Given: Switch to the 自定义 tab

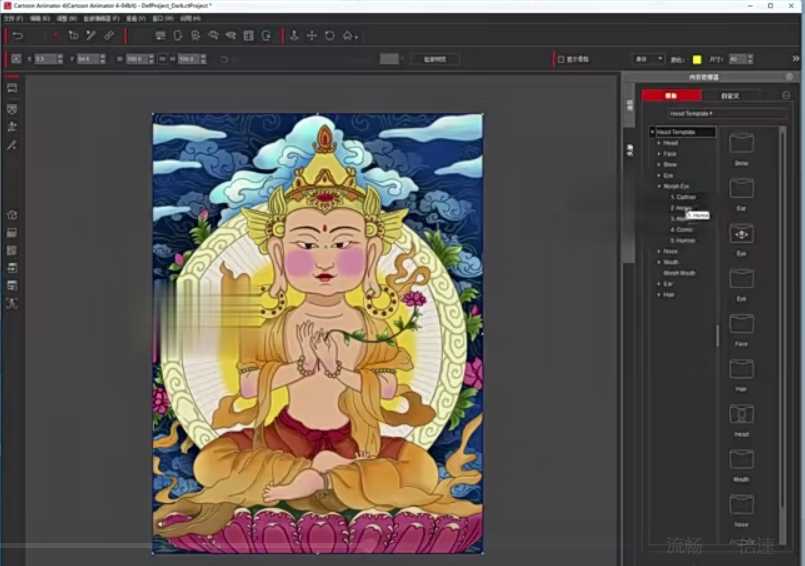Looking at the screenshot, I should click(x=730, y=96).
